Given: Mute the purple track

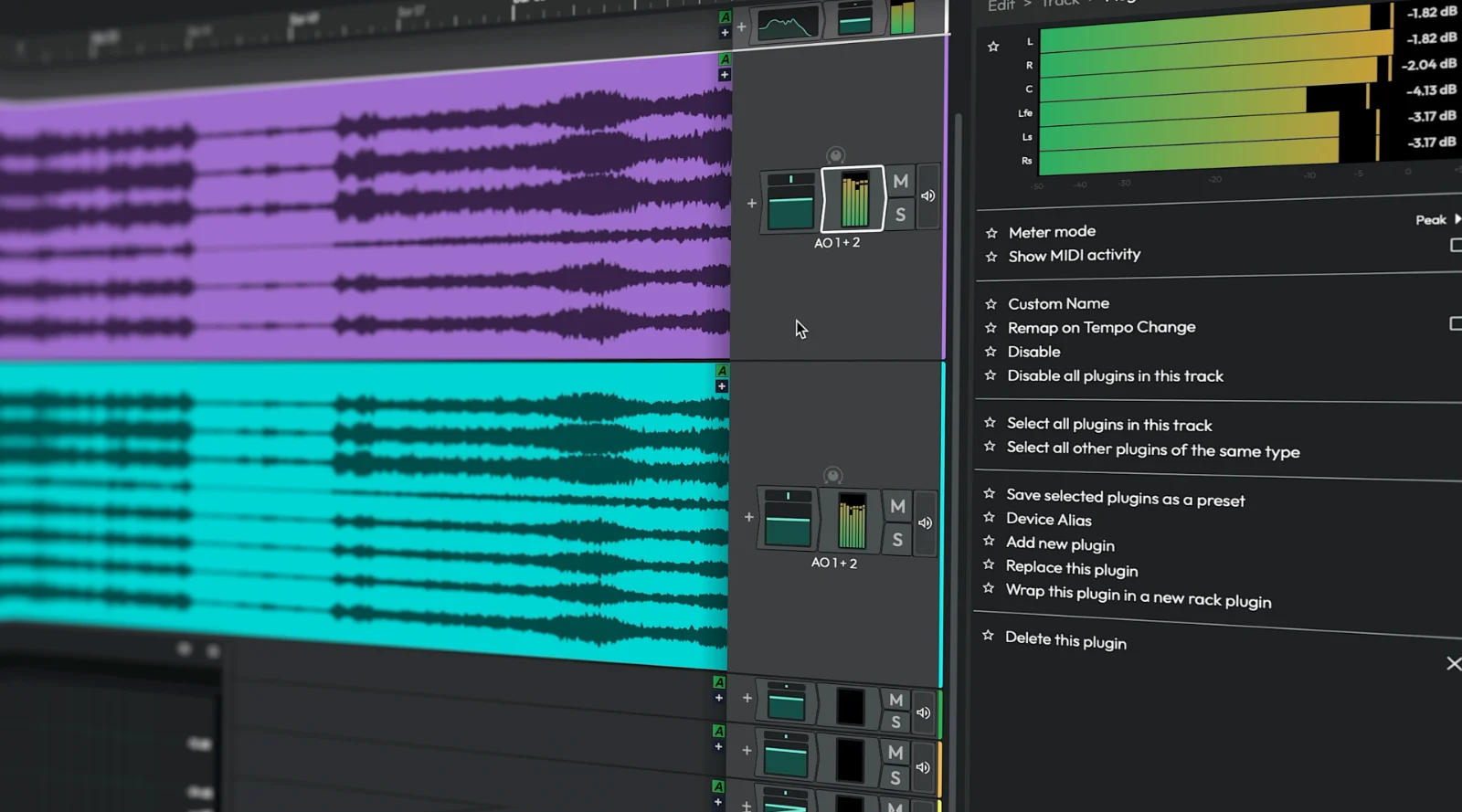Looking at the screenshot, I should pyautogui.click(x=901, y=182).
